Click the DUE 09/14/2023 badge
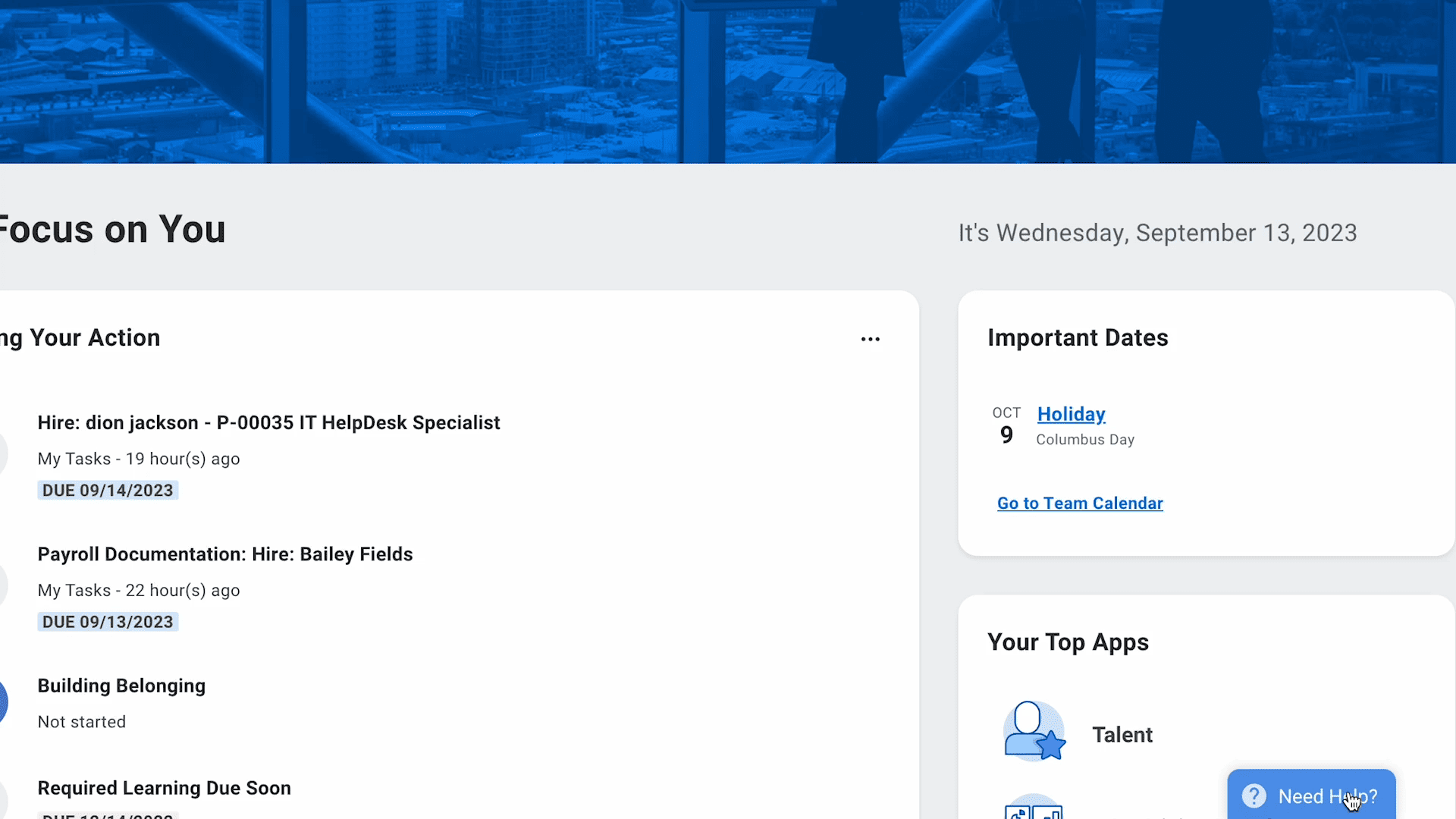 pyautogui.click(x=108, y=491)
